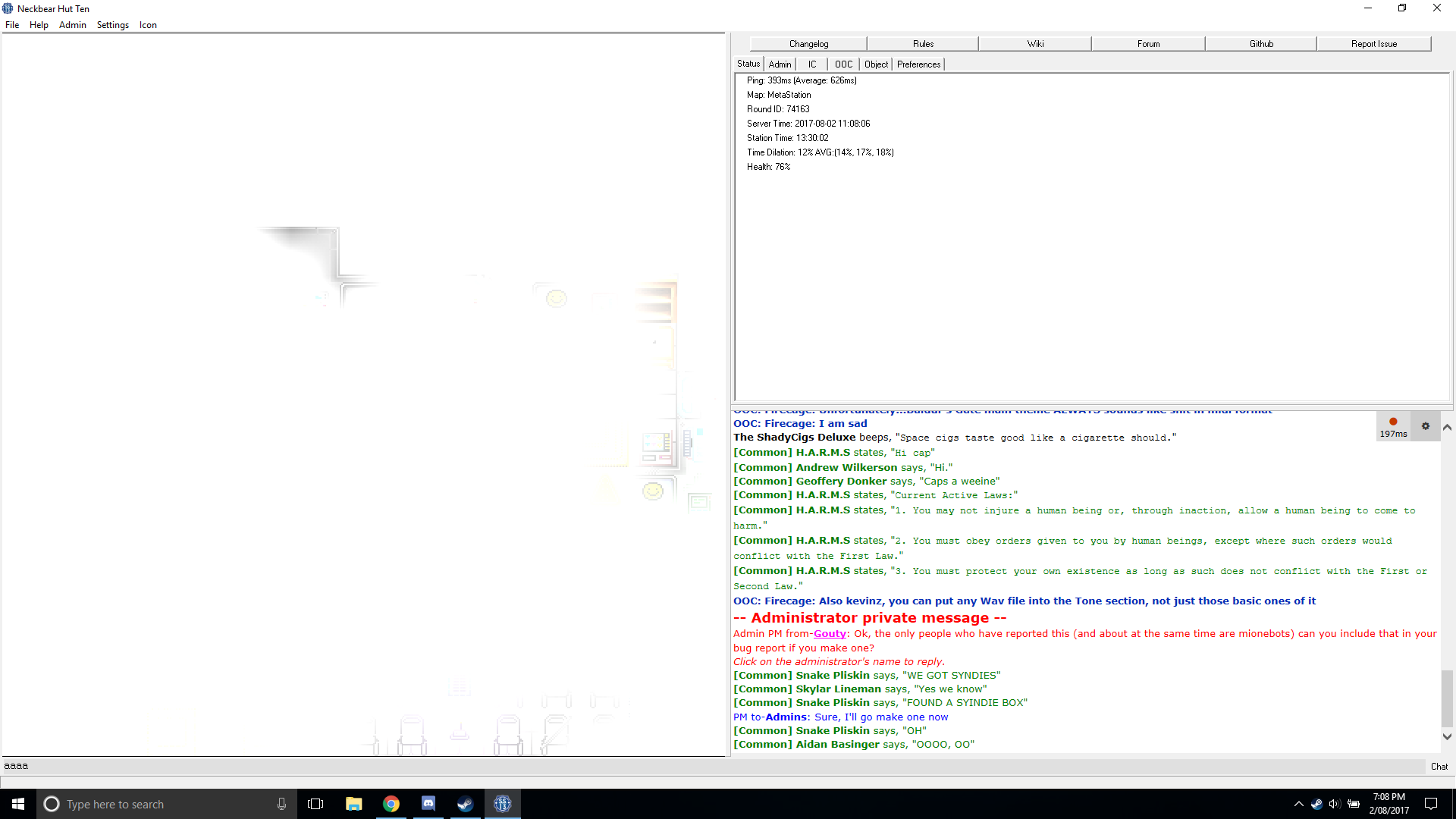Viewport: 1456px width, 819px height.
Task: Open the Forum button
Action: [1148, 44]
